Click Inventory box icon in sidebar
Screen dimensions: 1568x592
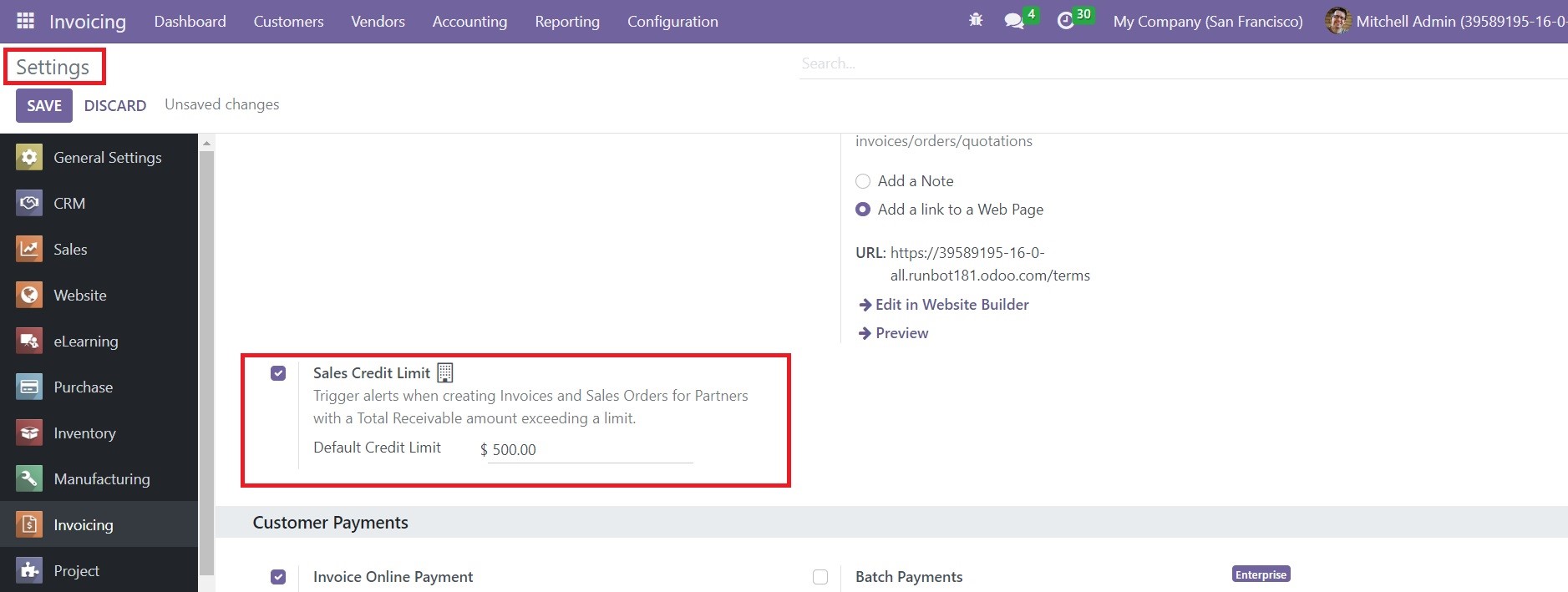(x=29, y=433)
